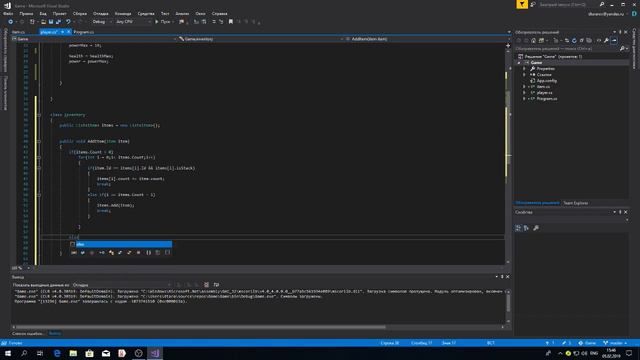Toggle word wrap in the Output panel
This screenshot has width=640, height=360.
216,285
